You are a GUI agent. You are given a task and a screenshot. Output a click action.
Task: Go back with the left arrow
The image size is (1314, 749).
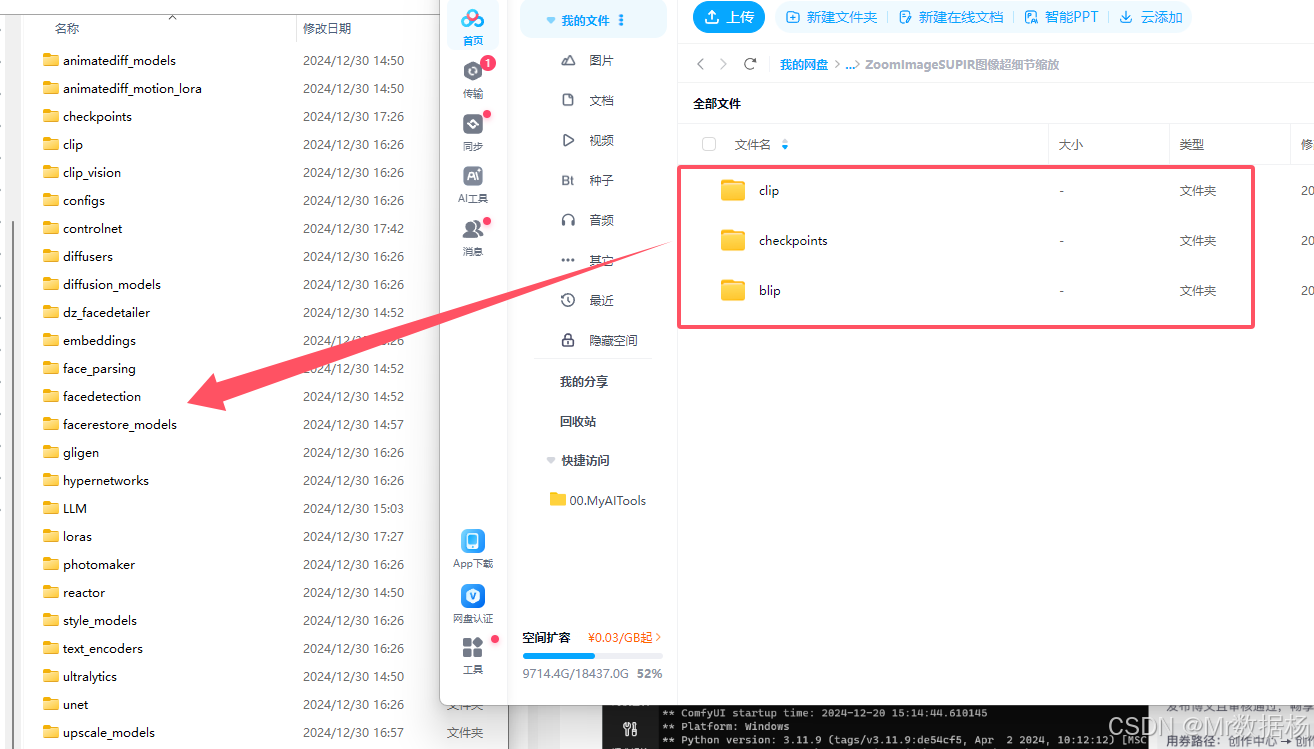click(x=701, y=64)
